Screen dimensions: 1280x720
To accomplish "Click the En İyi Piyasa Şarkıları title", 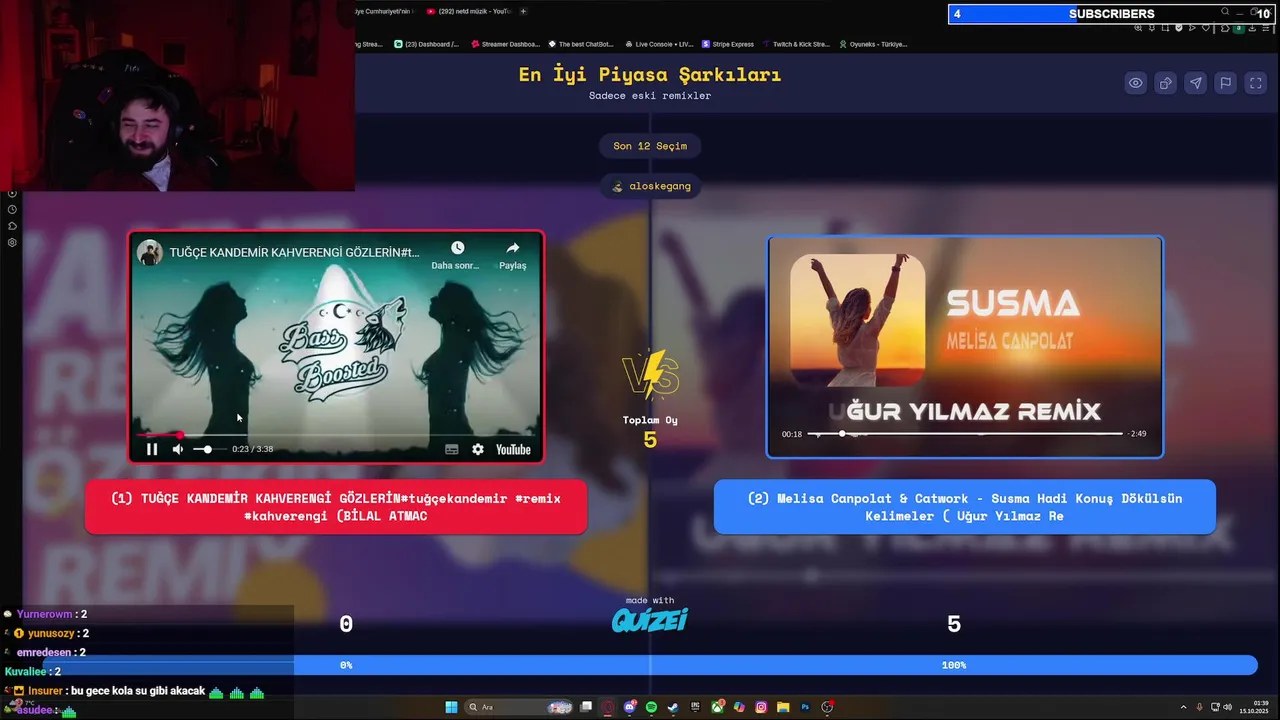I will click(x=650, y=75).
